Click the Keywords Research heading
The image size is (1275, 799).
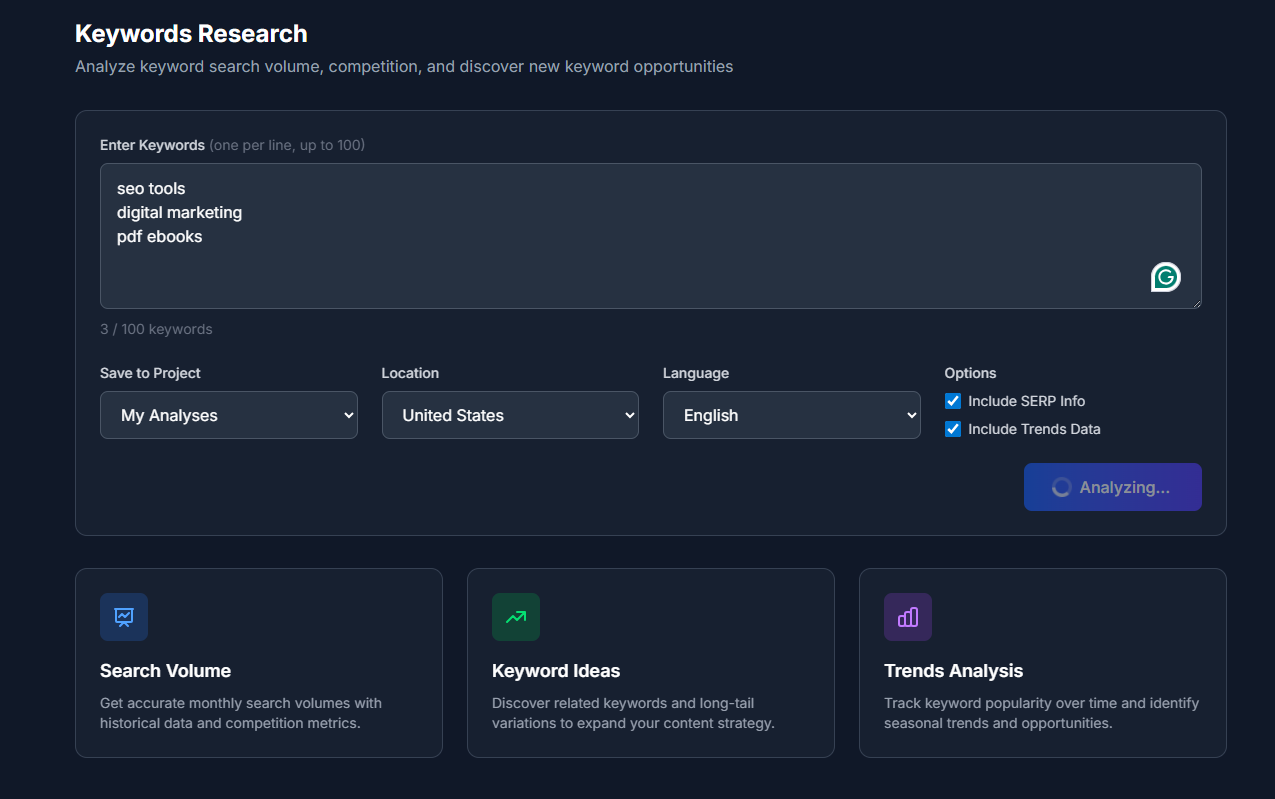190,33
